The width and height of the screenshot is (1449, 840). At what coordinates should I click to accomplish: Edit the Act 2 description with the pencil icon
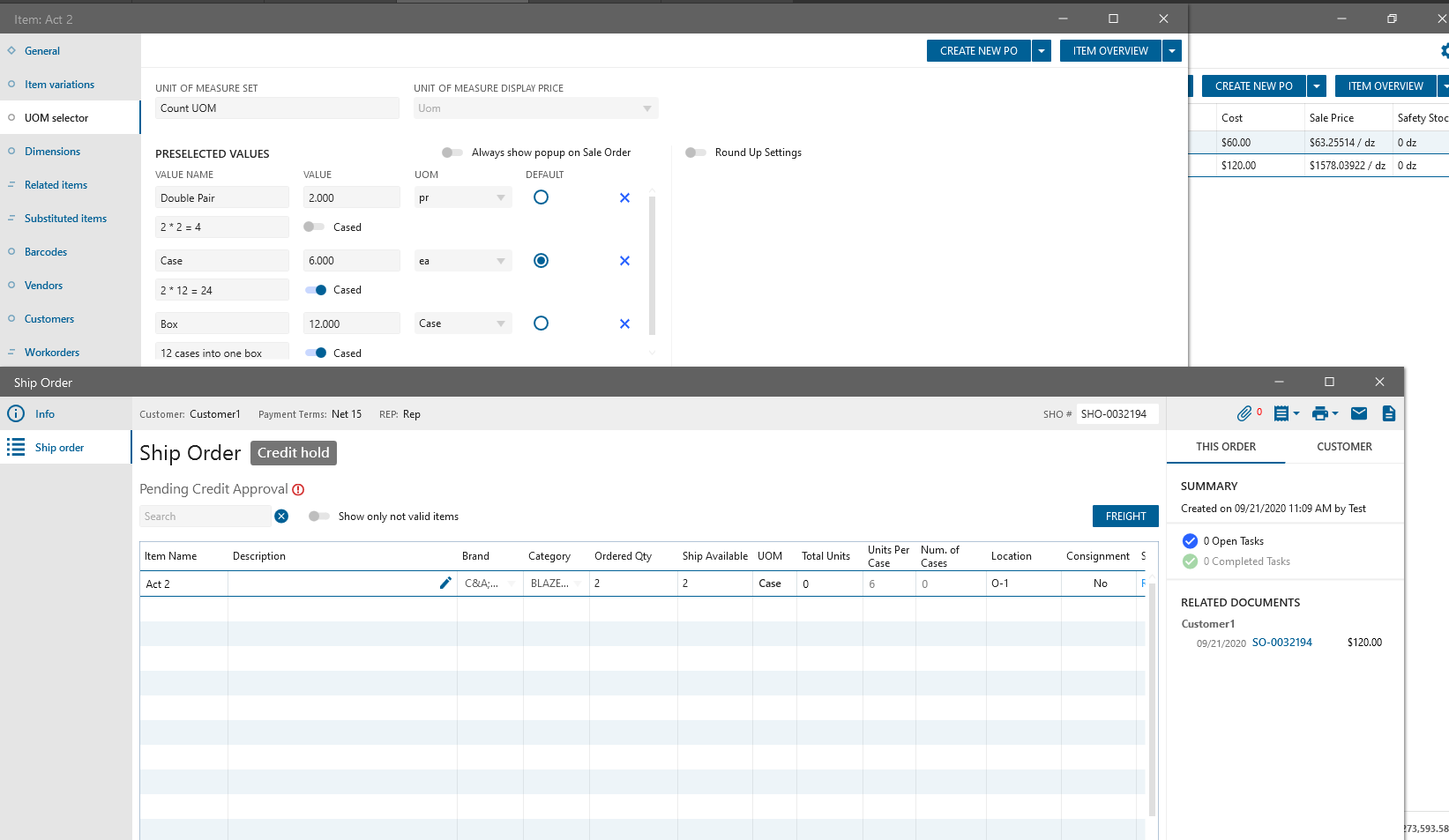pyautogui.click(x=445, y=583)
